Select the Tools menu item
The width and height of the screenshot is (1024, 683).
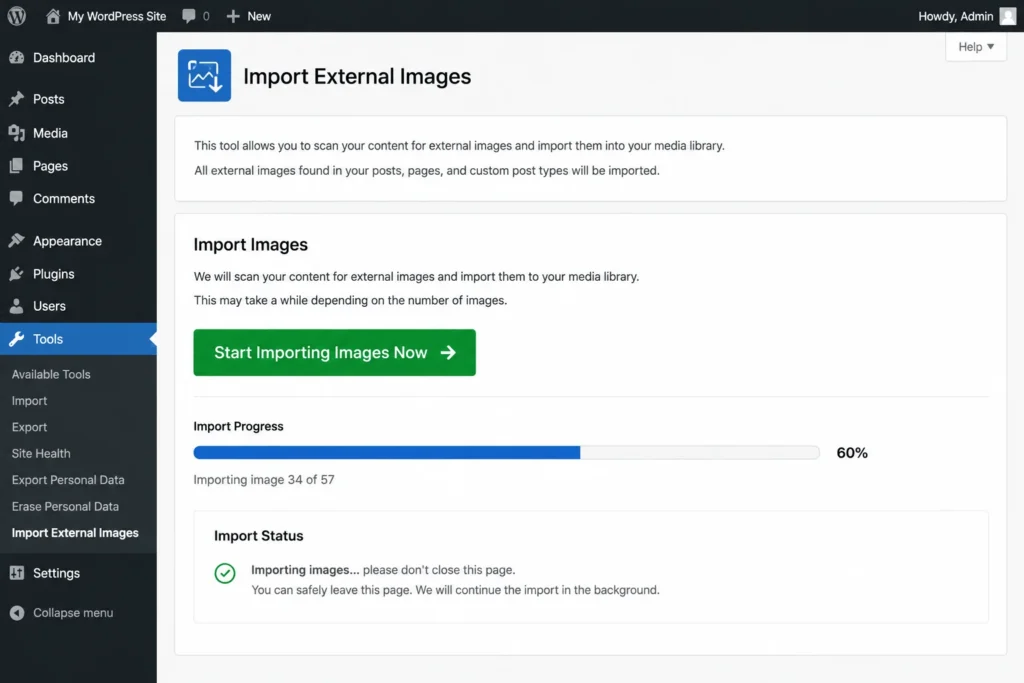tap(78, 339)
